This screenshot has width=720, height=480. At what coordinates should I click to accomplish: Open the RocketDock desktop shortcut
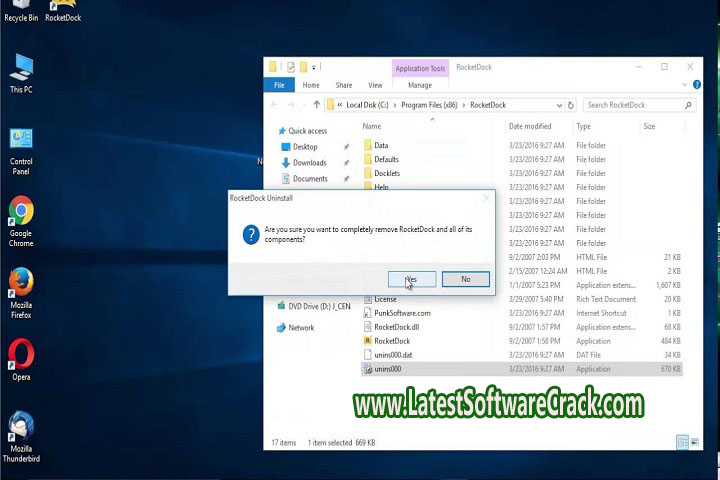(63, 11)
